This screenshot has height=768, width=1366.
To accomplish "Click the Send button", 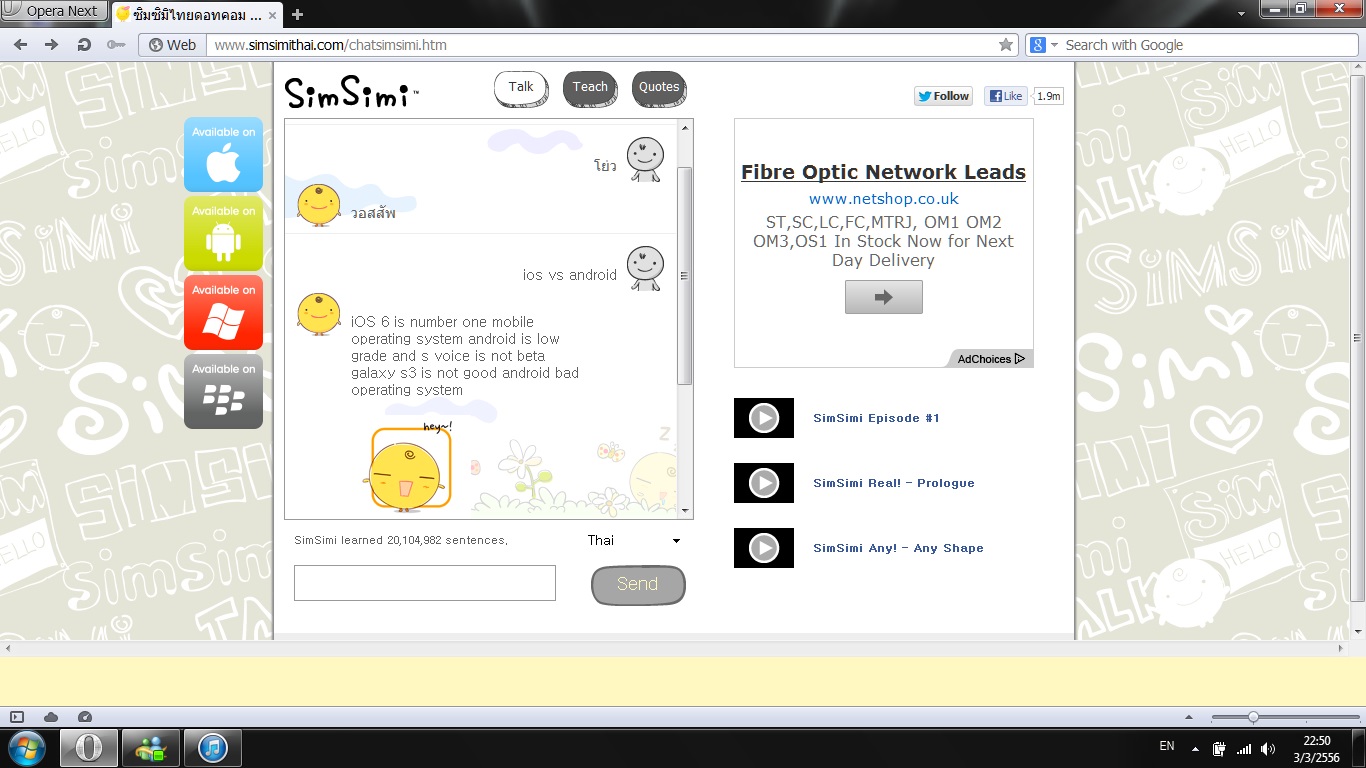I will 638,585.
